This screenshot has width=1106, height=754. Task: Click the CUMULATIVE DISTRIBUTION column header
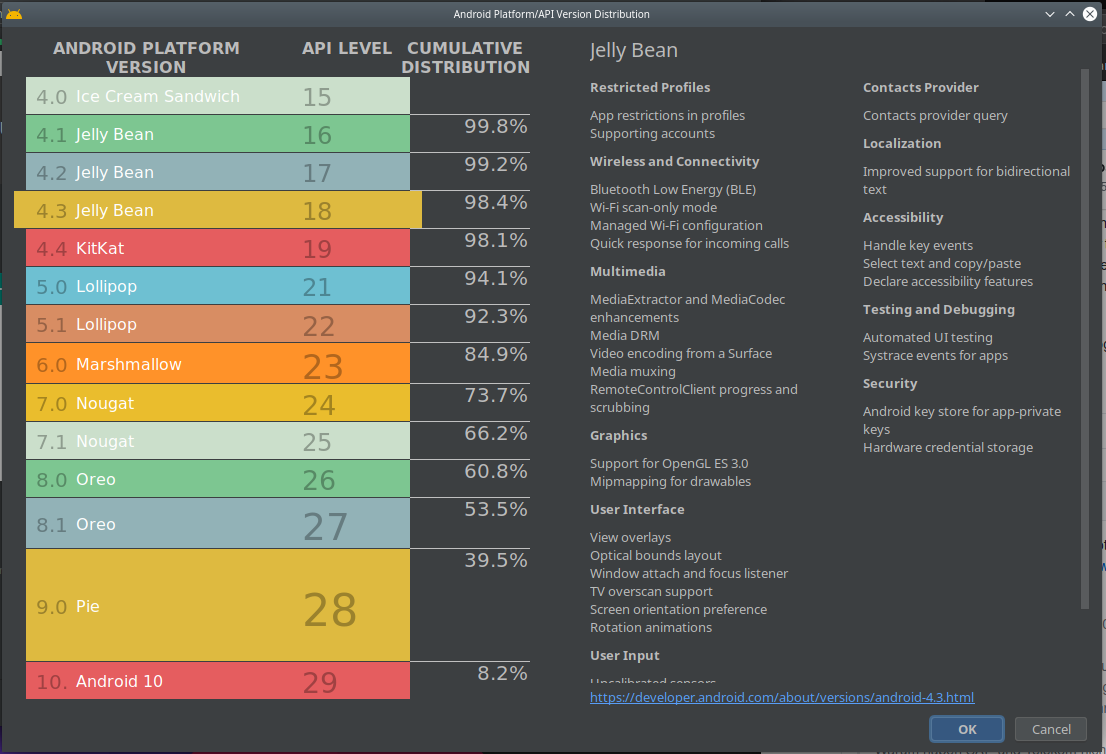466,57
